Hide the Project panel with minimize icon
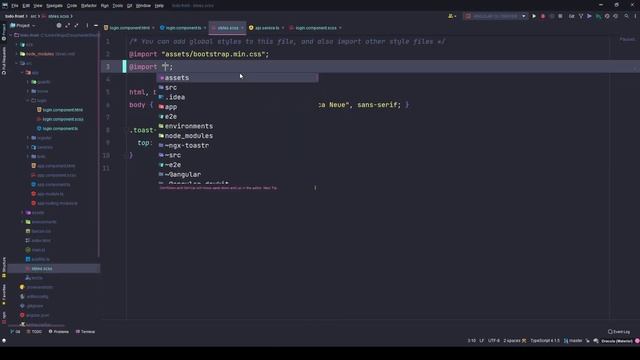This screenshot has width=640, height=360. (x=96, y=25)
